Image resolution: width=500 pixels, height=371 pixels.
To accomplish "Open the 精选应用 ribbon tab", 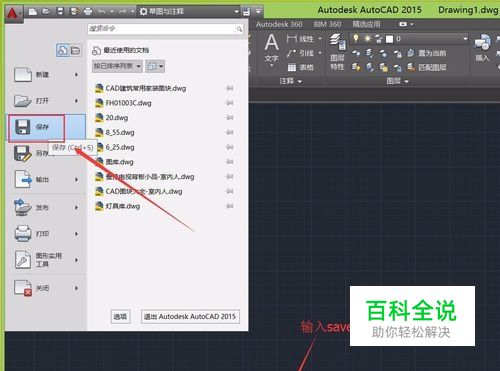I will click(366, 24).
